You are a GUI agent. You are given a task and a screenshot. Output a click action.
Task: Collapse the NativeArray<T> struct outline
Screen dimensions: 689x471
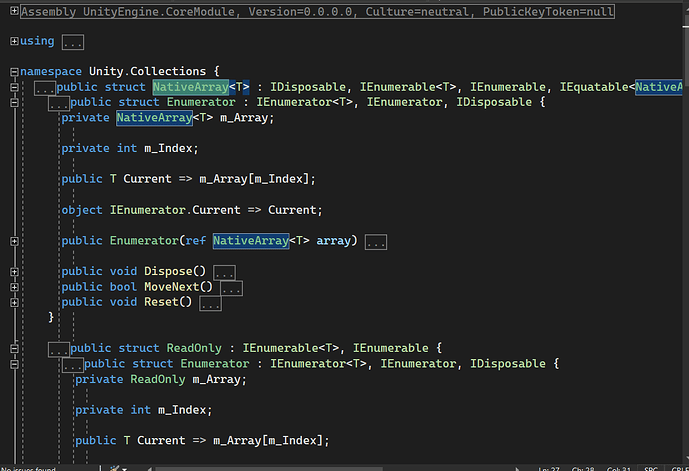point(14,87)
